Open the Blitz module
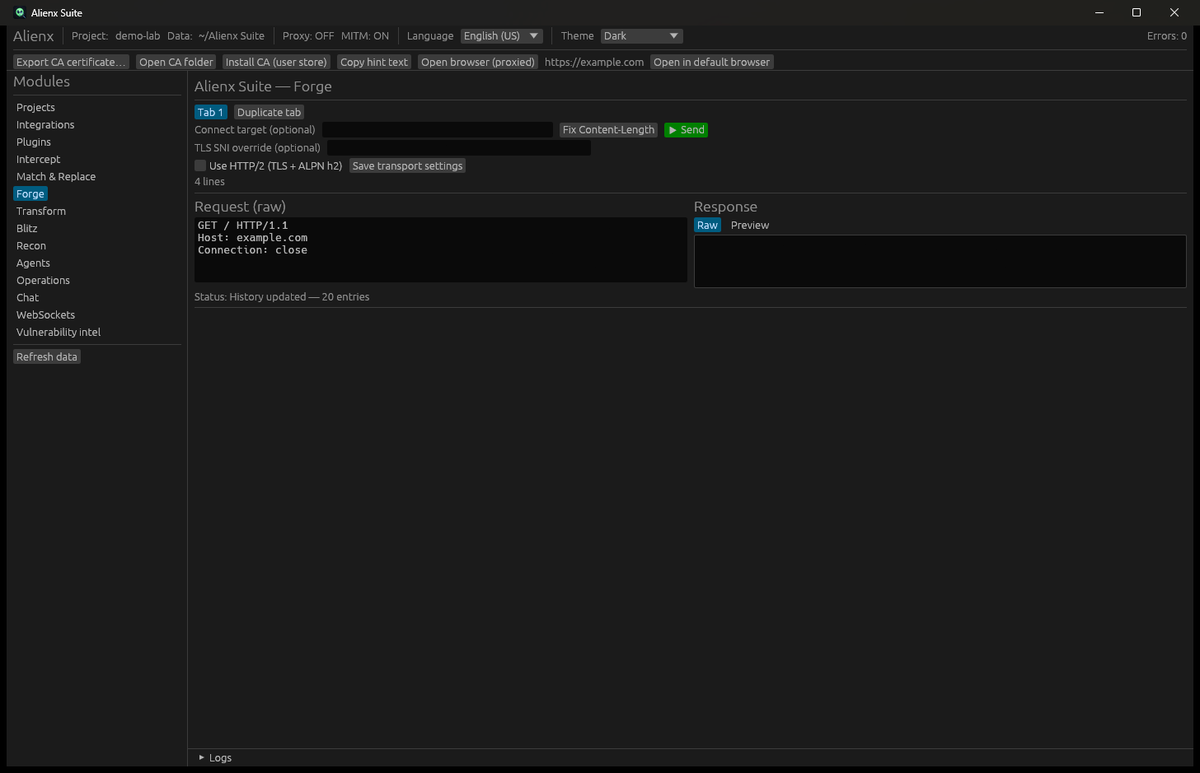 pos(27,229)
